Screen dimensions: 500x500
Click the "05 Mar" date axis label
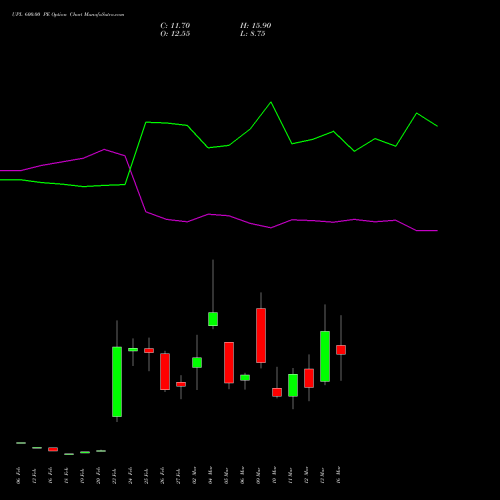[x=226, y=475]
